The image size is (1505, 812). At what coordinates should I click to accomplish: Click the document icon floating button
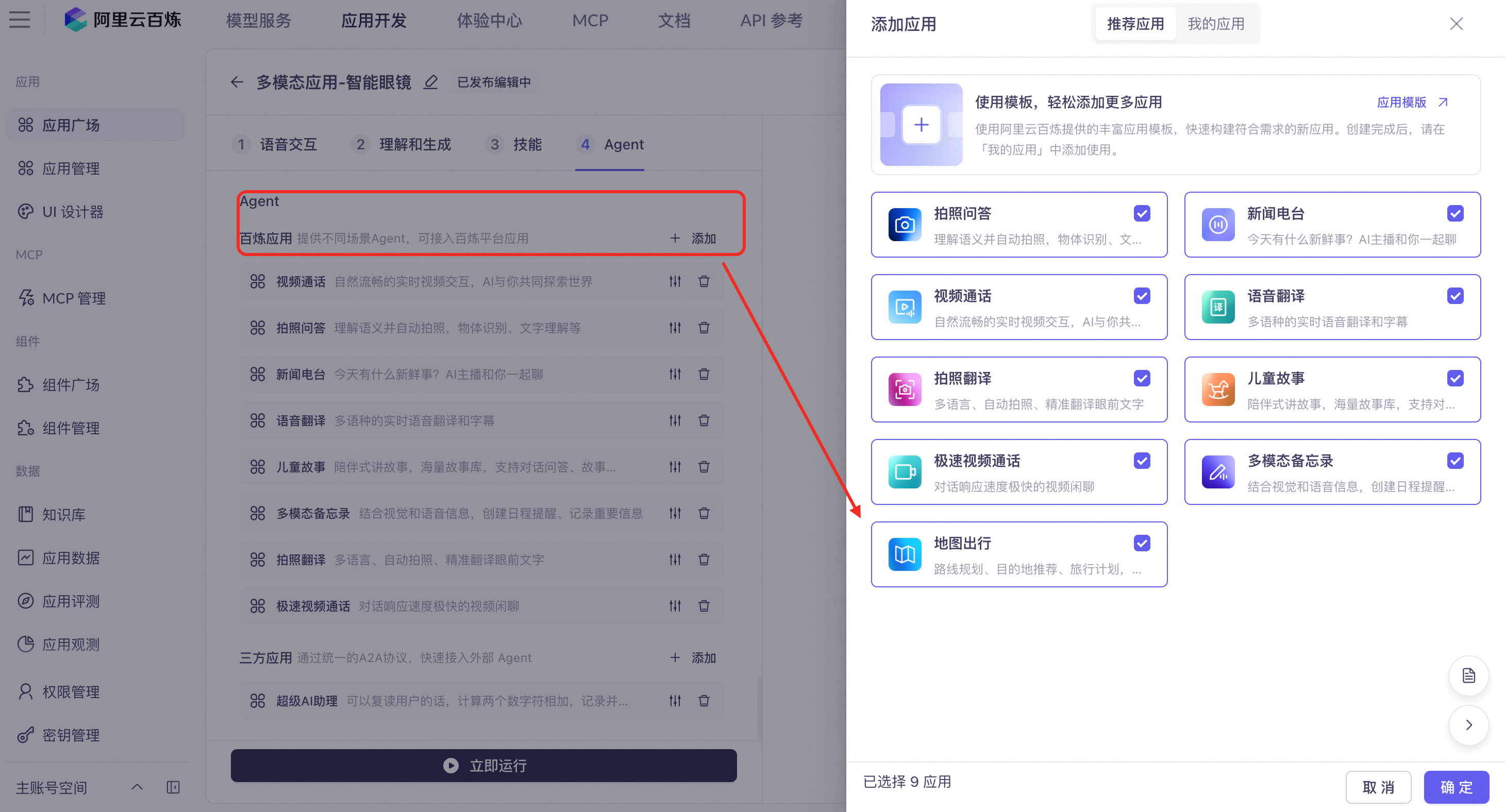pyautogui.click(x=1468, y=676)
